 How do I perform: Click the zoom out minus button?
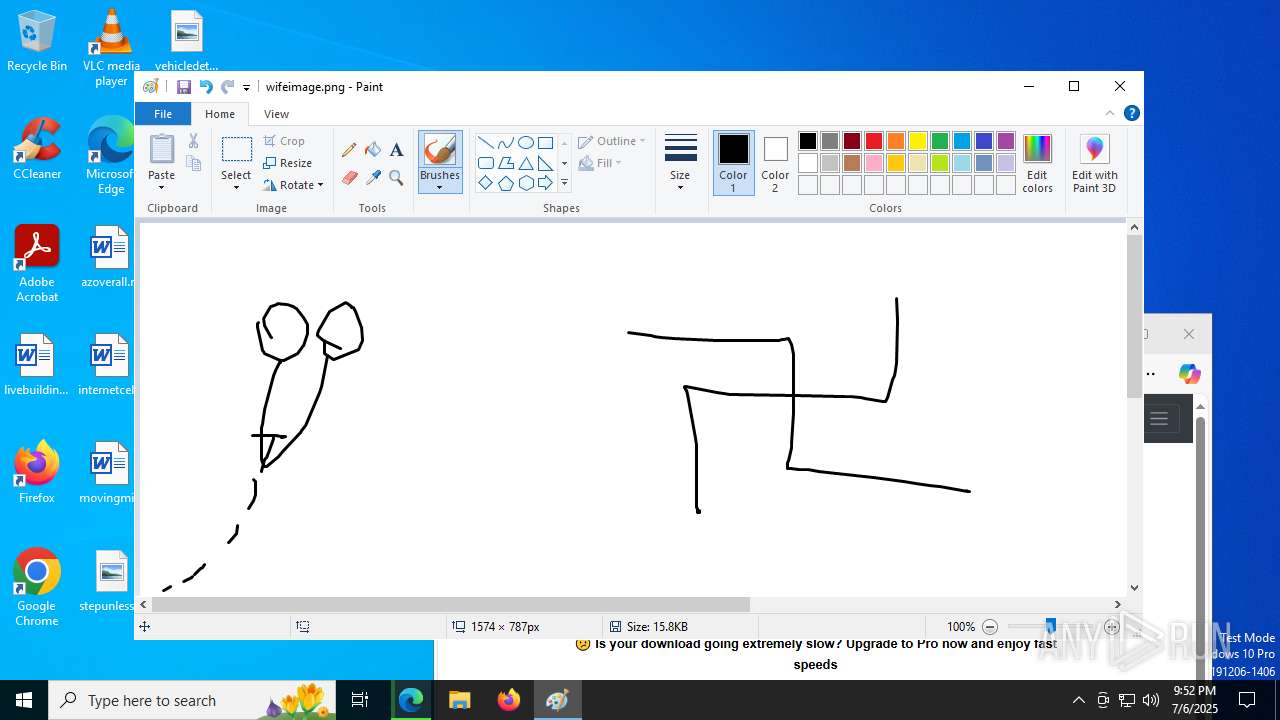pos(990,627)
